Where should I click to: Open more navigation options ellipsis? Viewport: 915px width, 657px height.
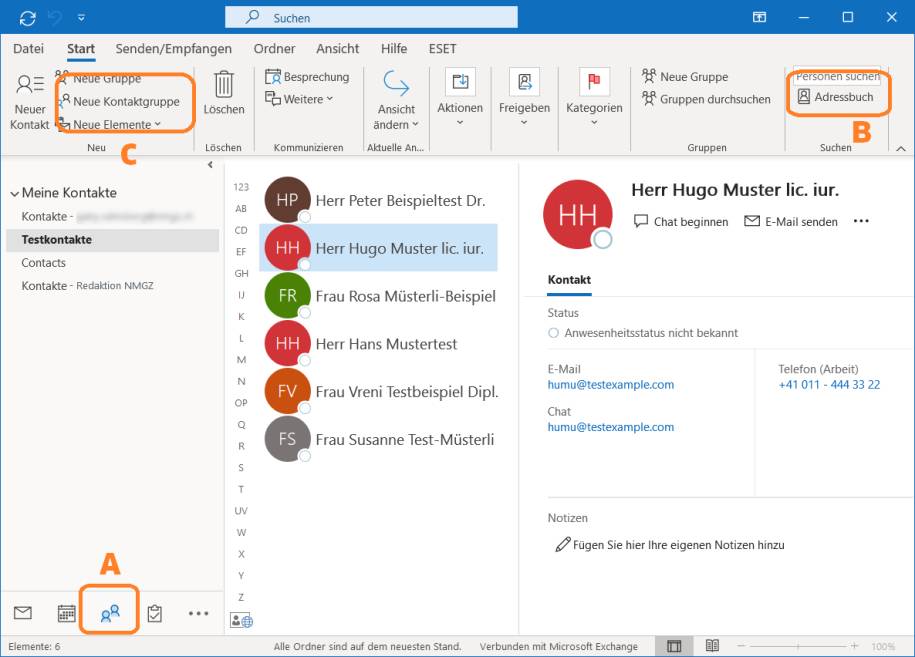tap(198, 613)
